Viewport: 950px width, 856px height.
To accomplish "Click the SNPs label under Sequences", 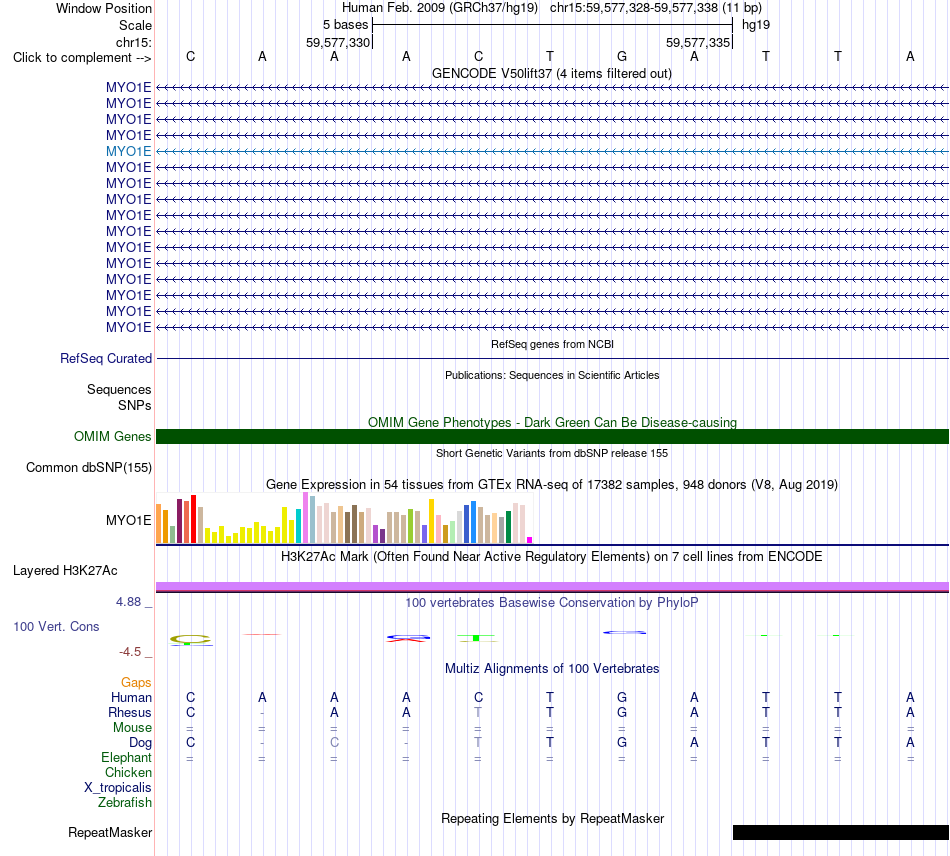I will [135, 405].
